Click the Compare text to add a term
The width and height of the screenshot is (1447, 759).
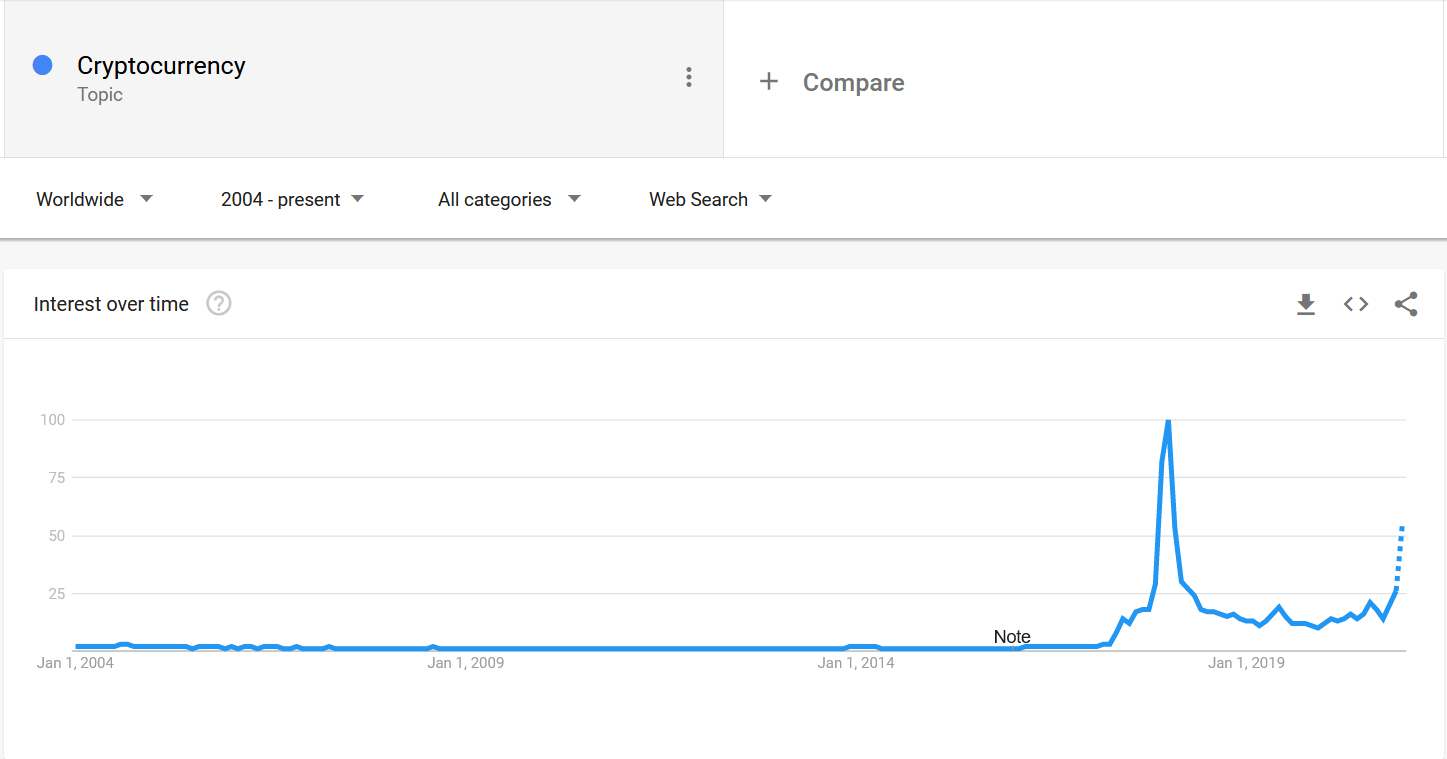pyautogui.click(x=853, y=83)
